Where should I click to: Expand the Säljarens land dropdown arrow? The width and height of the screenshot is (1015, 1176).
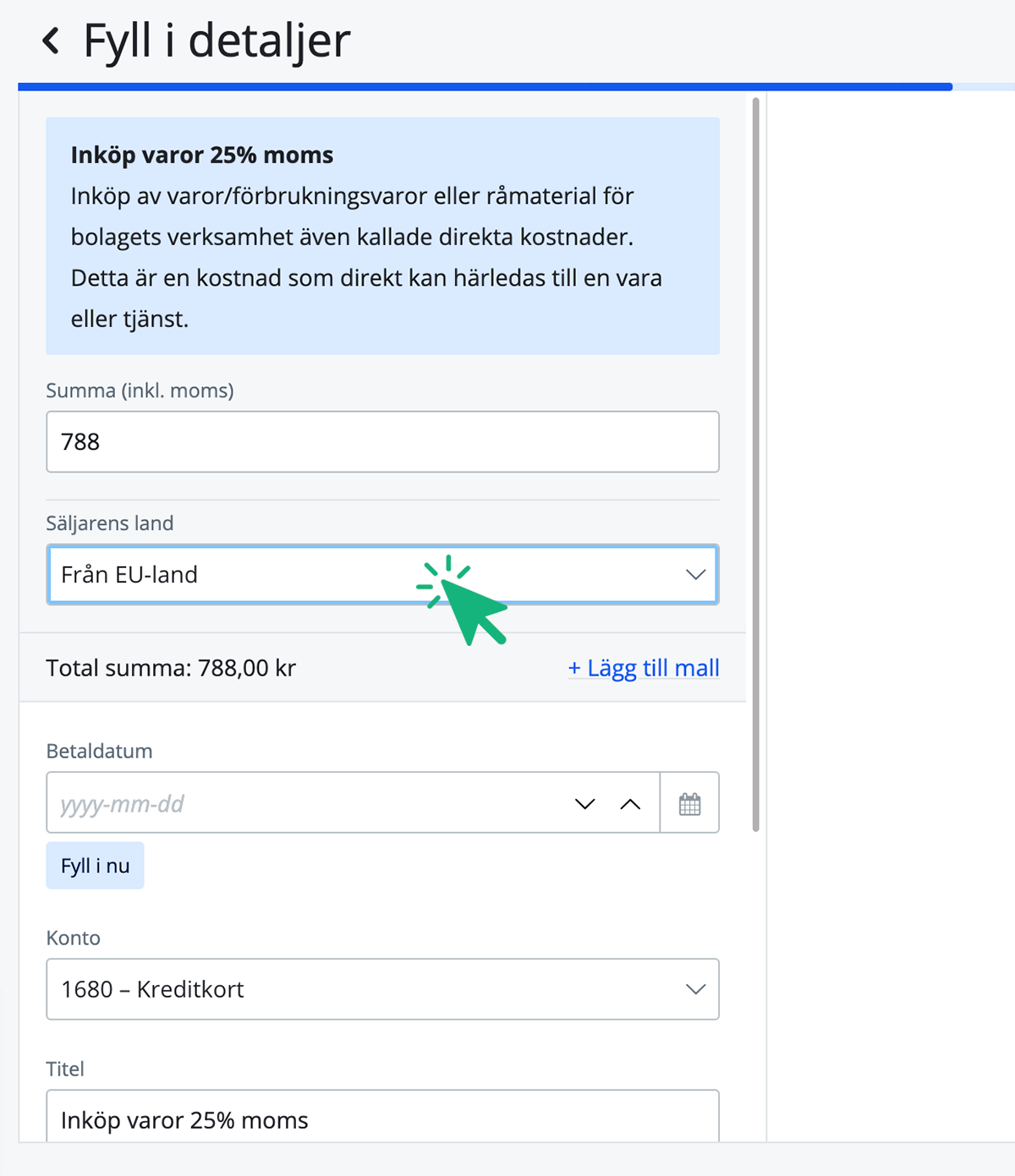point(695,575)
